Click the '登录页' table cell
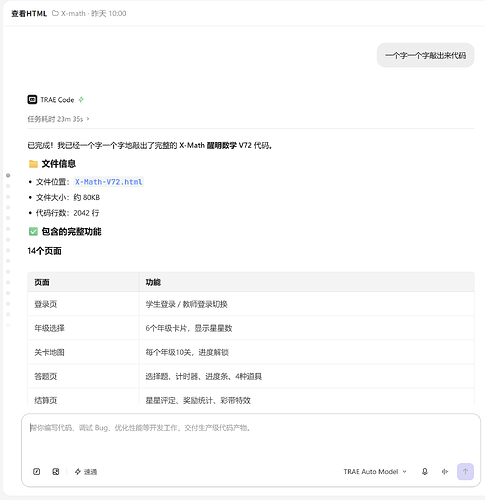485x500 pixels. point(83,304)
